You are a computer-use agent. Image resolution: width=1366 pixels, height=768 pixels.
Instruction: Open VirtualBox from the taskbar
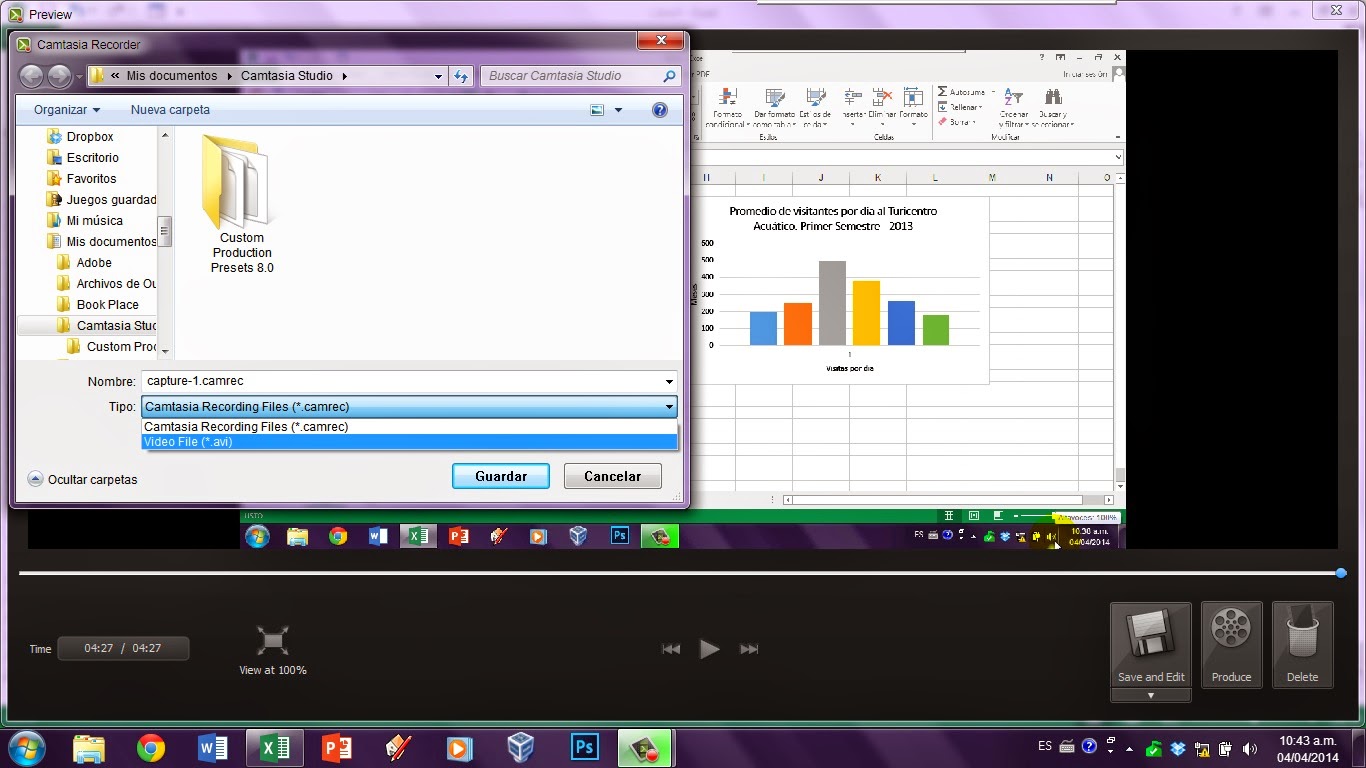[x=521, y=748]
